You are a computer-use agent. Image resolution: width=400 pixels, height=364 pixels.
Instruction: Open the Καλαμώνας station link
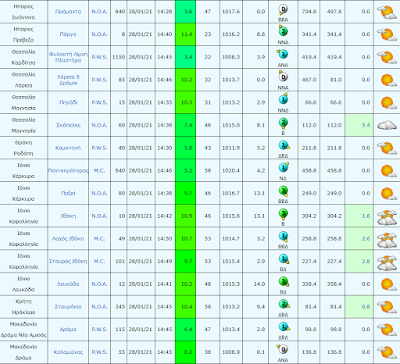[68, 352]
